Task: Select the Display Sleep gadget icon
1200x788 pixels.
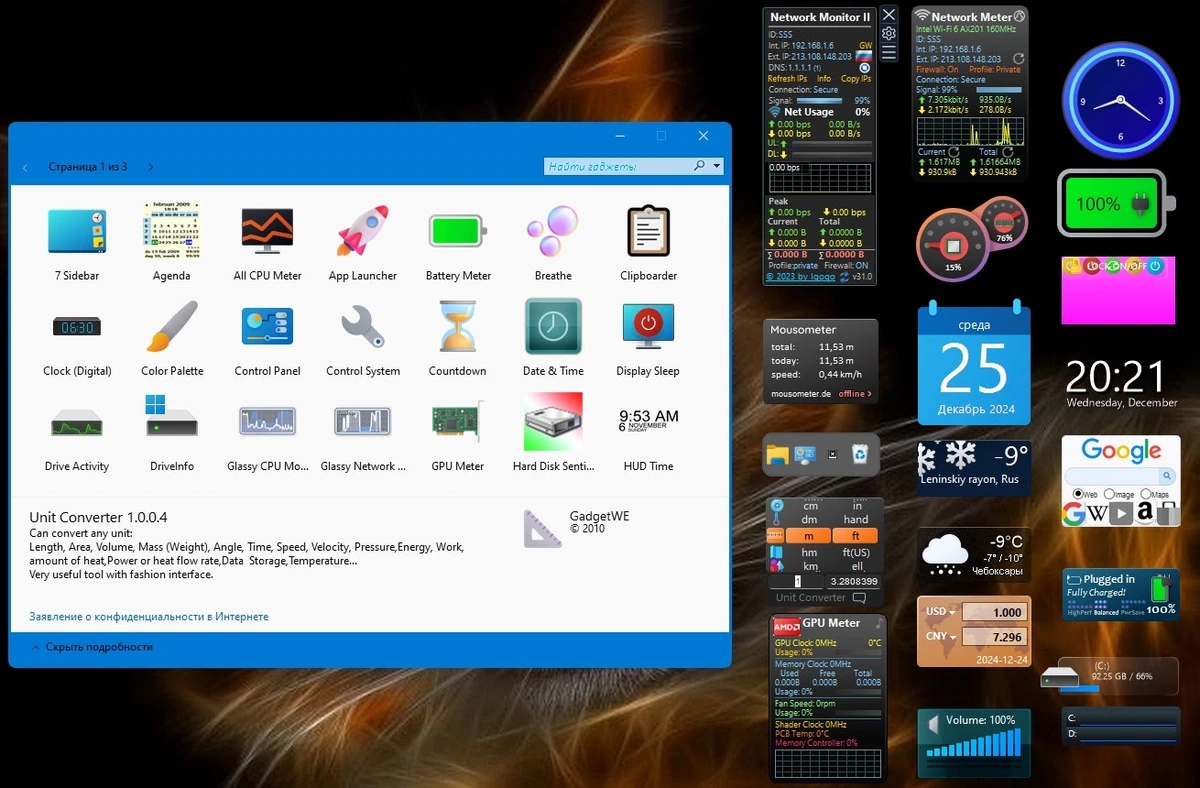Action: (648, 327)
